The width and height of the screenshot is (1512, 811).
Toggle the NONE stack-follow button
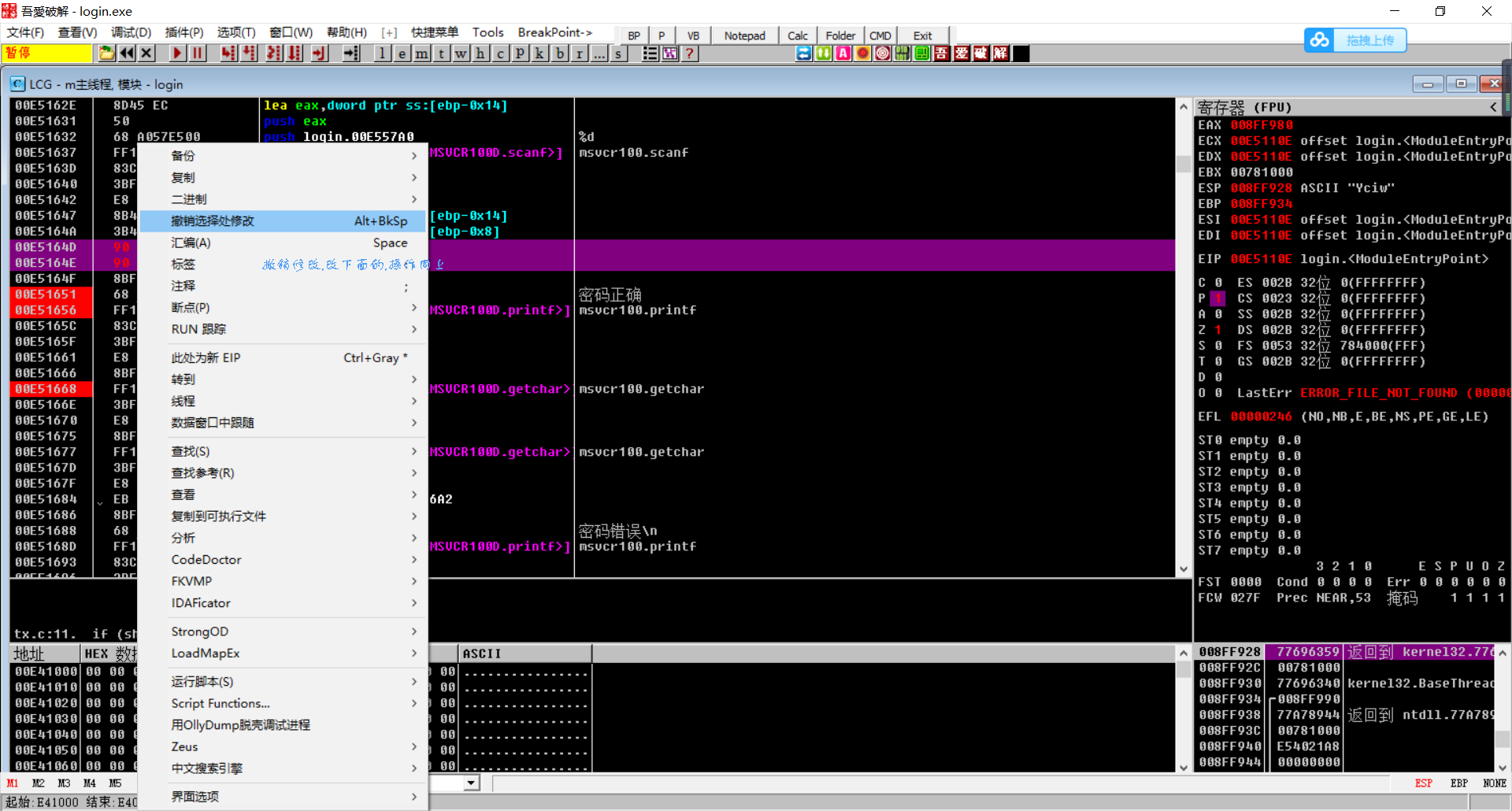1495,783
